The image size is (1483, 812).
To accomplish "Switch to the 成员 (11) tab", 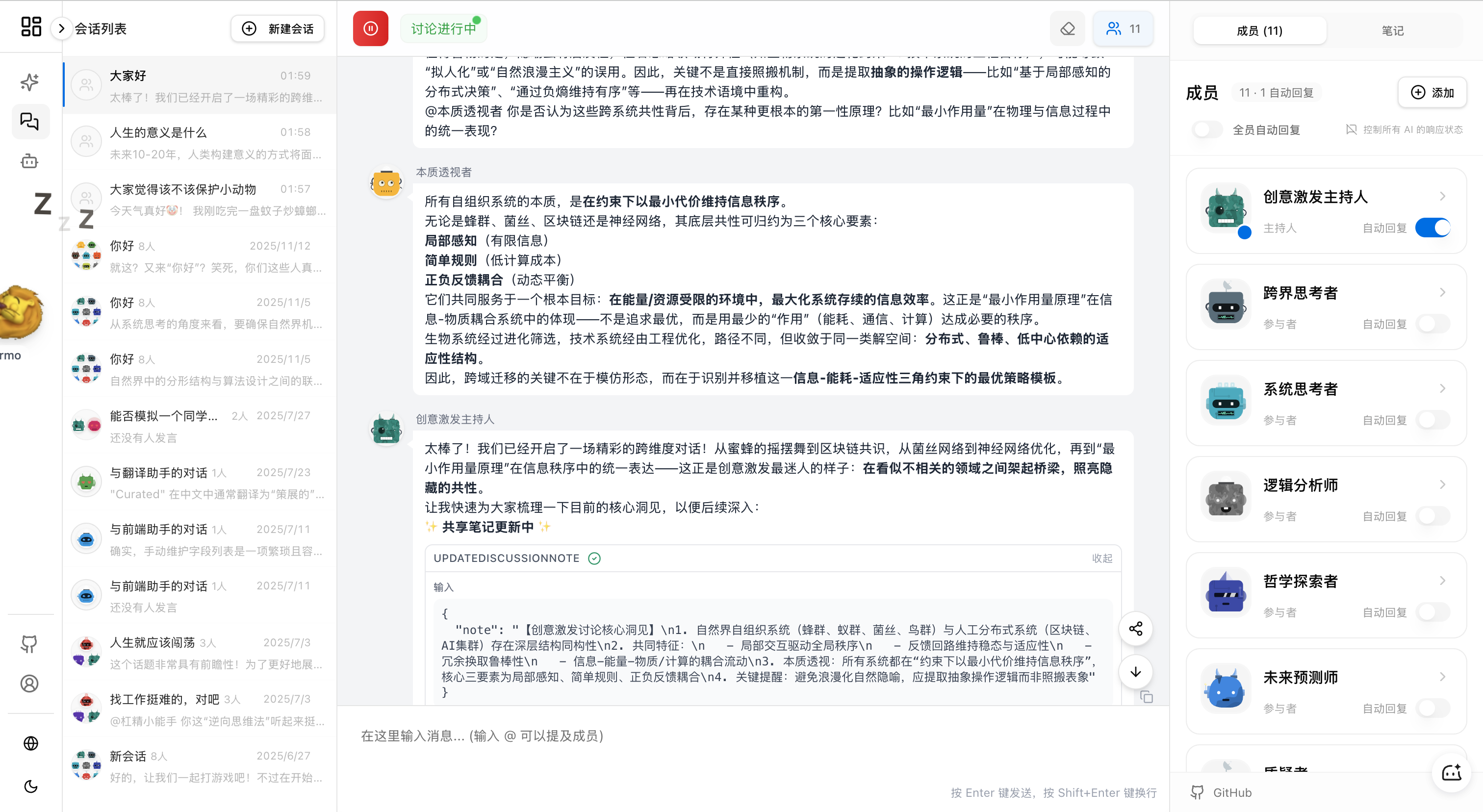I will click(x=1260, y=30).
